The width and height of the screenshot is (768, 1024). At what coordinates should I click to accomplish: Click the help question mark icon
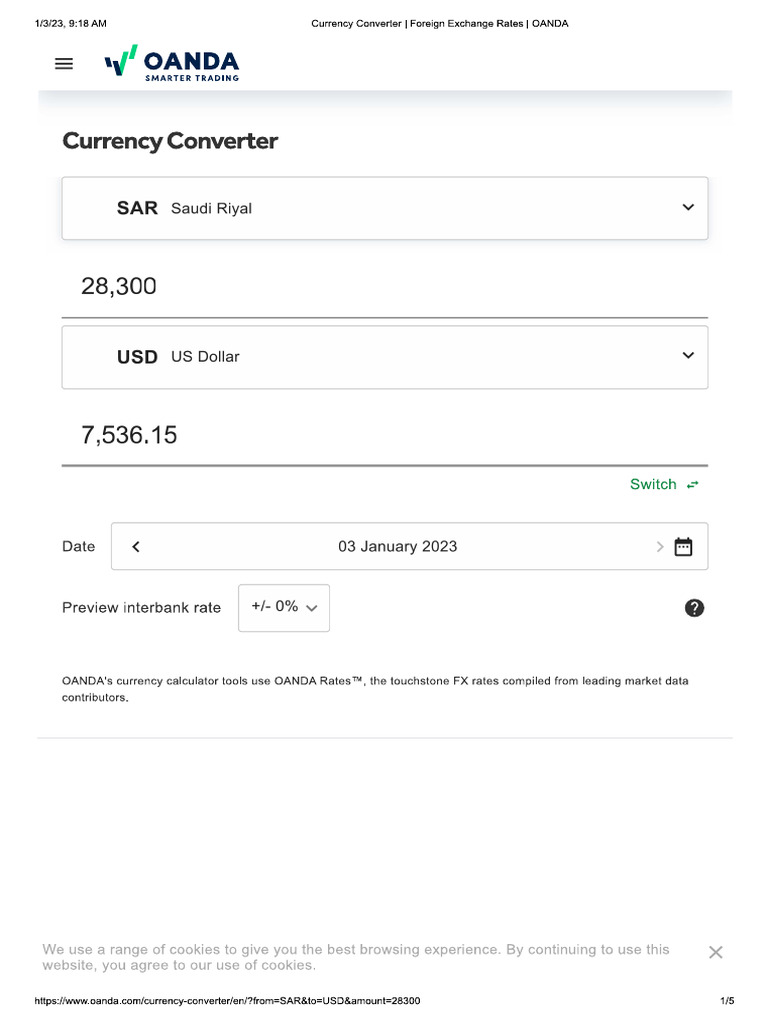click(x=694, y=608)
